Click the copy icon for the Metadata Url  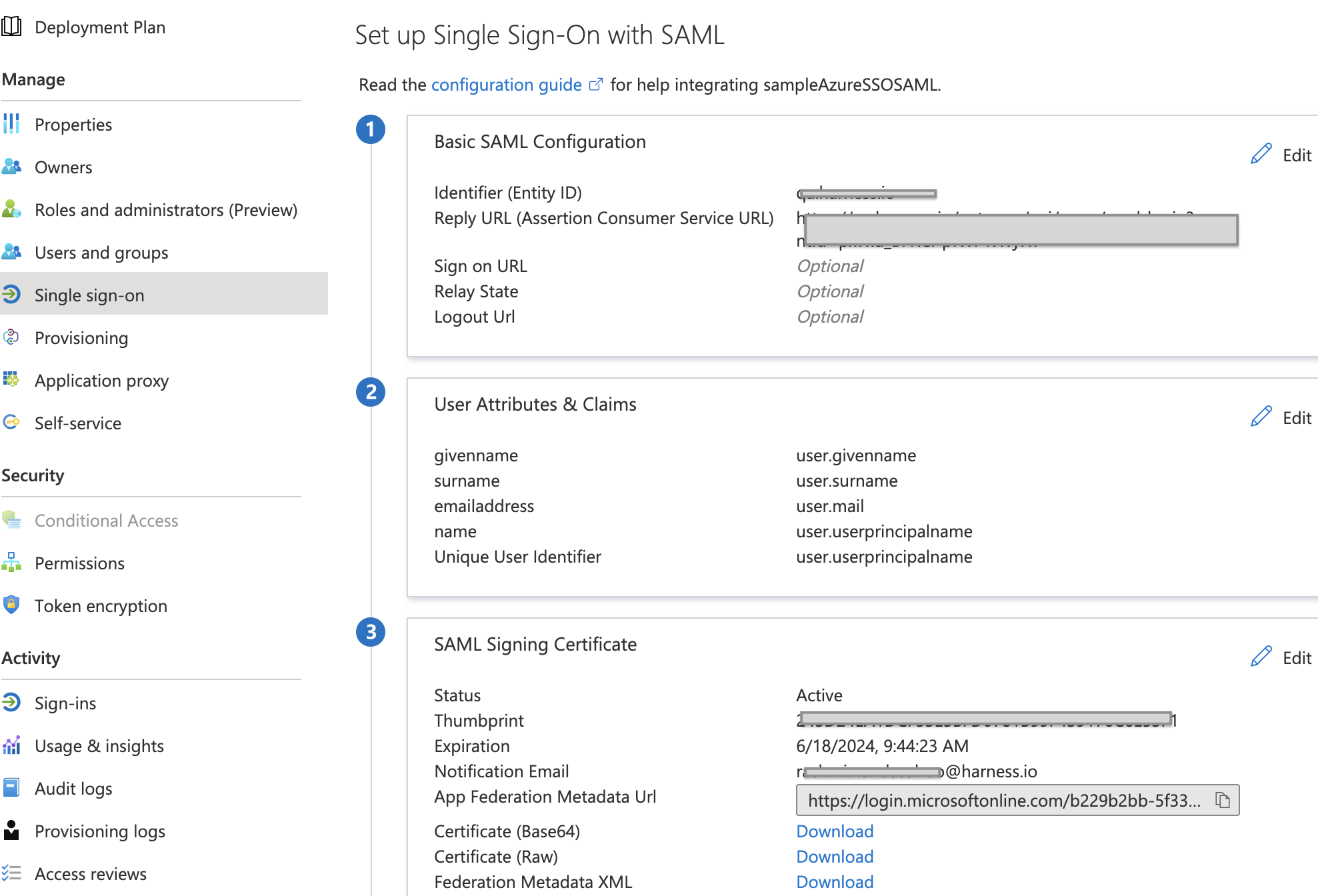(1222, 800)
